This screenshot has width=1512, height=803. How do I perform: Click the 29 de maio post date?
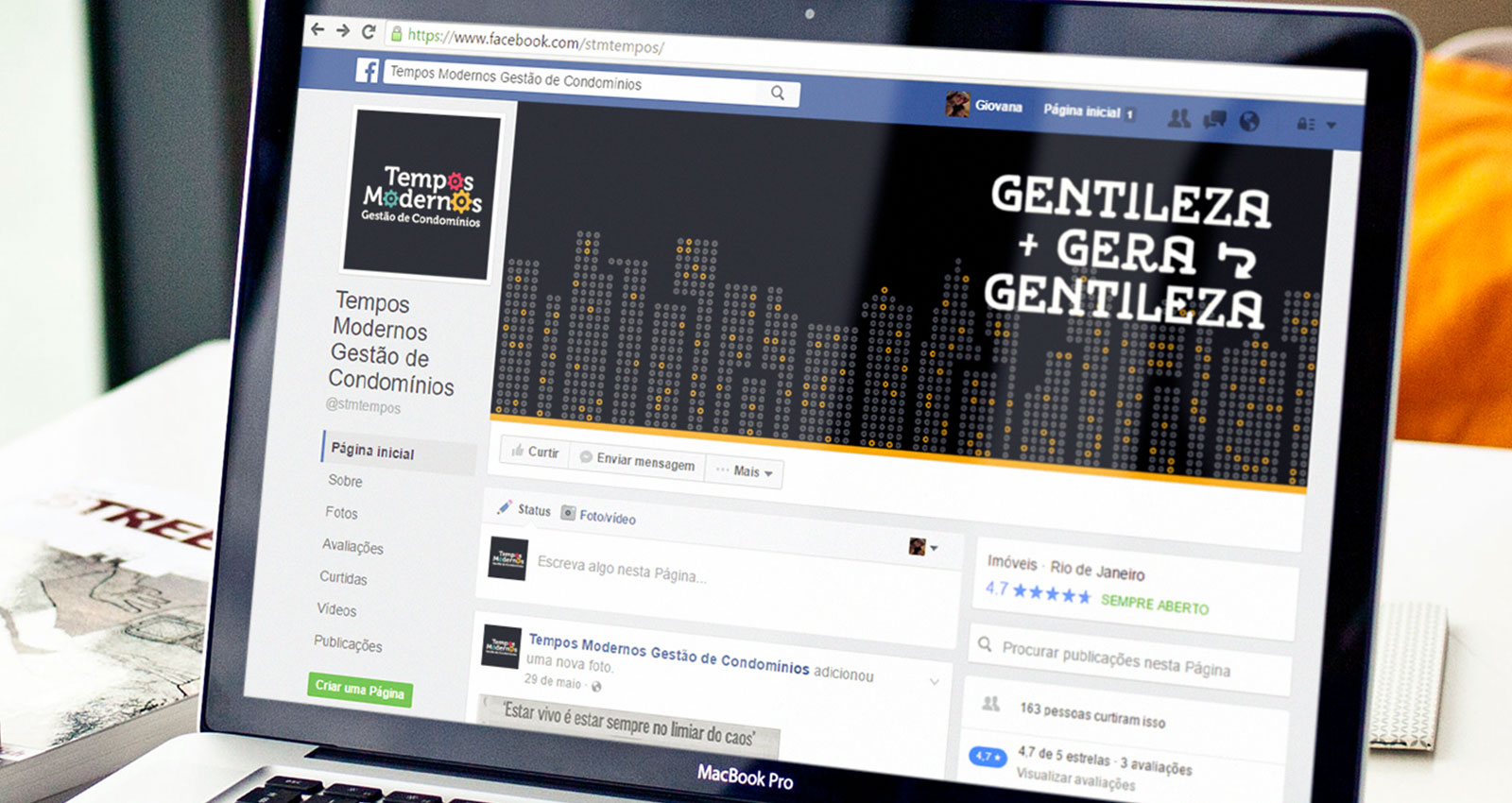coord(553,680)
